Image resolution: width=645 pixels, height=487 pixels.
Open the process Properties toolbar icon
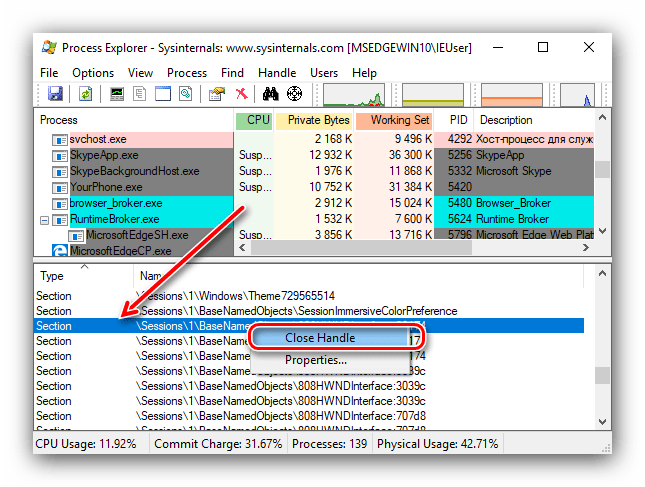(217, 94)
